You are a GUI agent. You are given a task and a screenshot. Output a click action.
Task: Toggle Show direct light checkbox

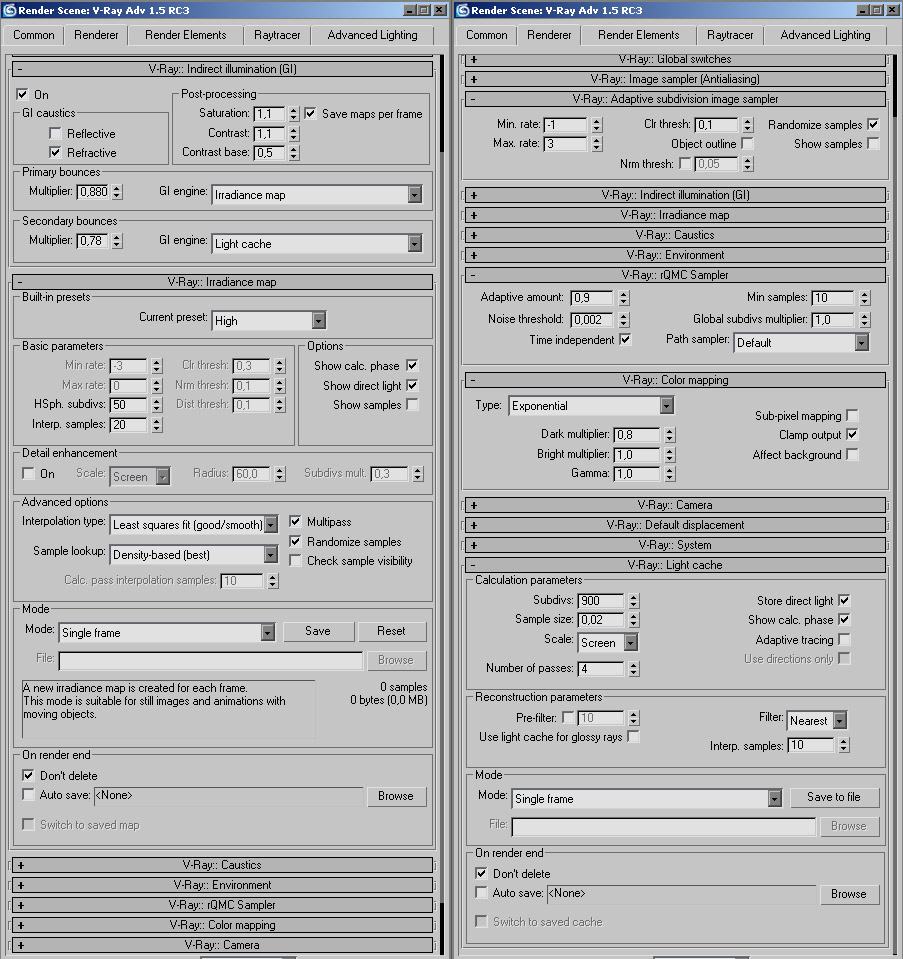click(412, 385)
